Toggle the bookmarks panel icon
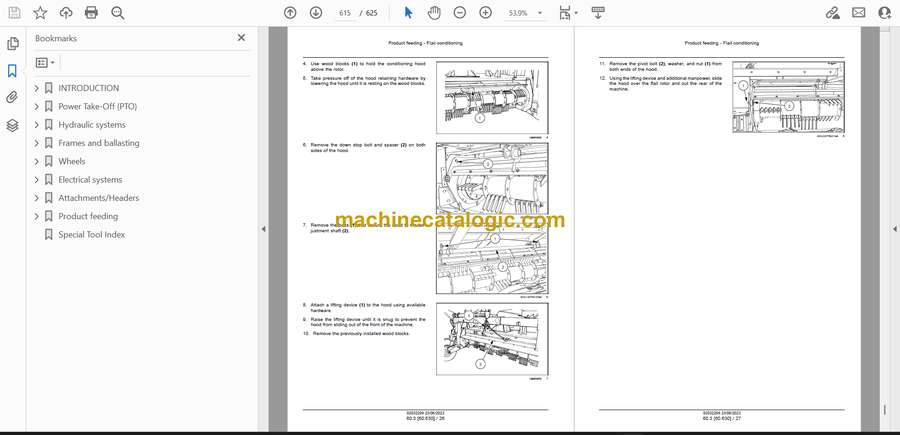 tap(13, 71)
